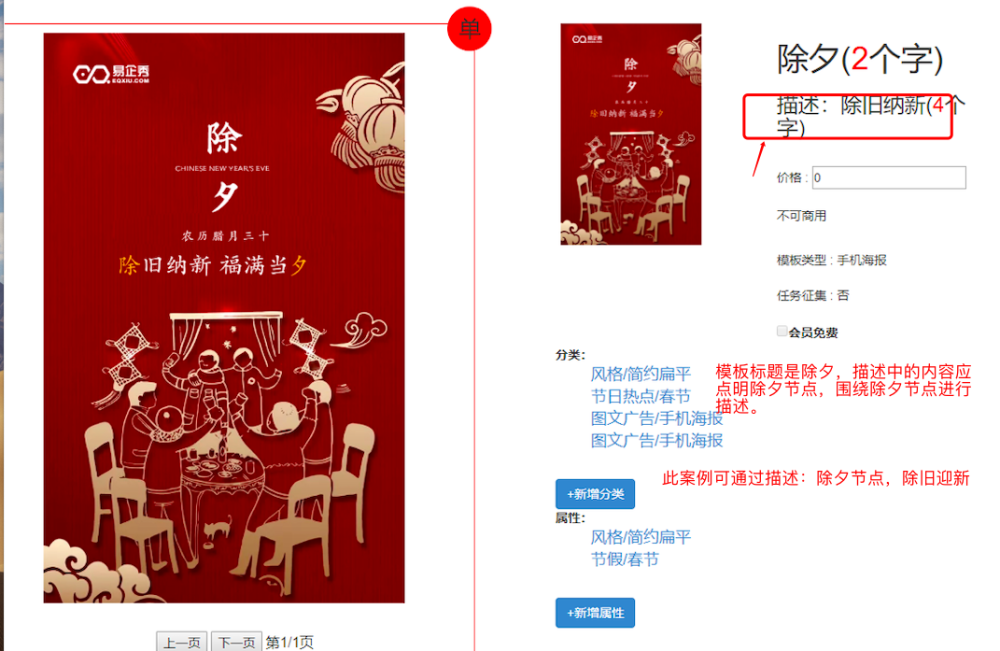Open the 节日热点/春节 category link
The image size is (1000, 651).
pyautogui.click(x=640, y=396)
